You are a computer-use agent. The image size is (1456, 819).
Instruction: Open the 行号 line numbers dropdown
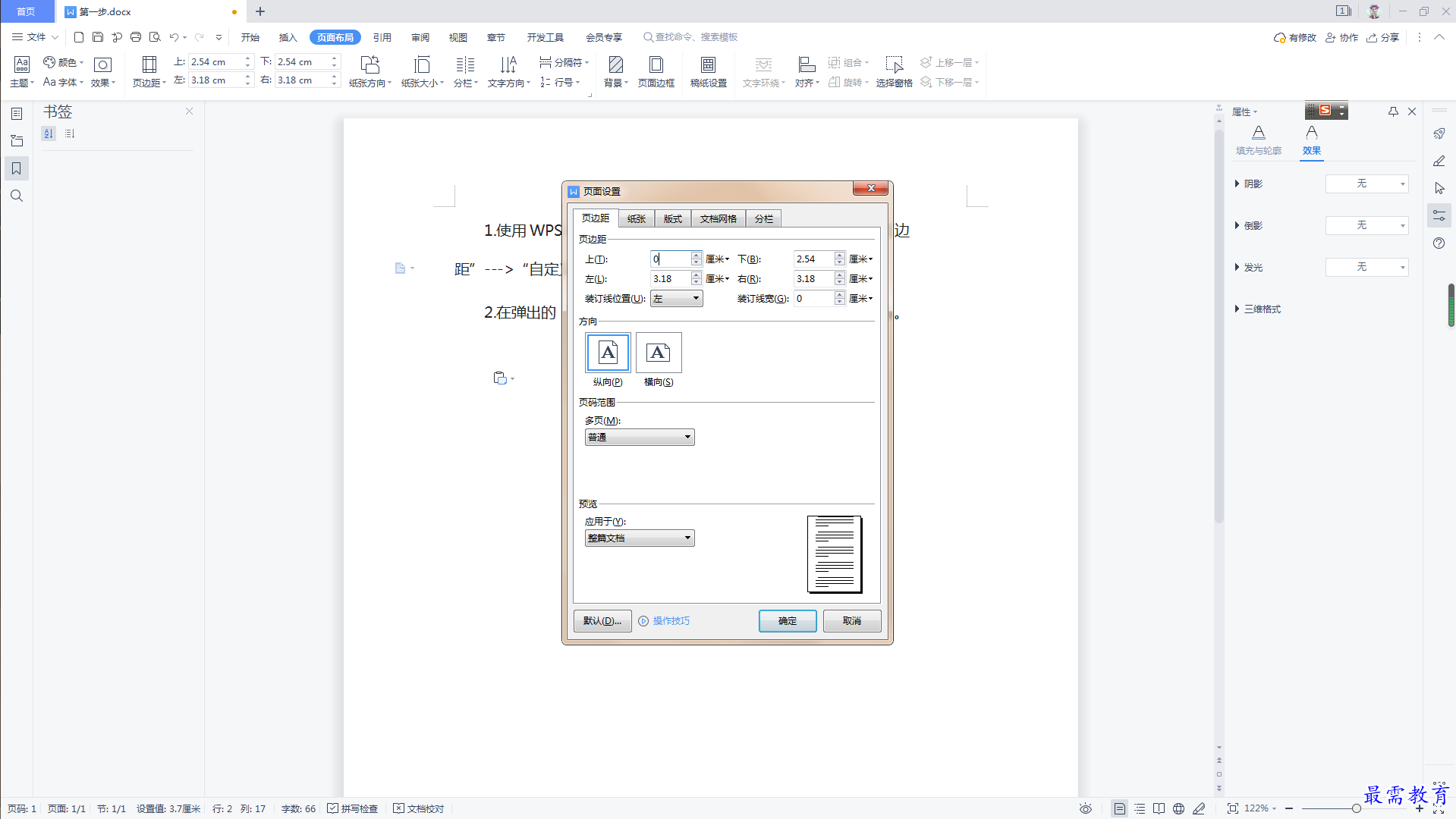point(560,82)
